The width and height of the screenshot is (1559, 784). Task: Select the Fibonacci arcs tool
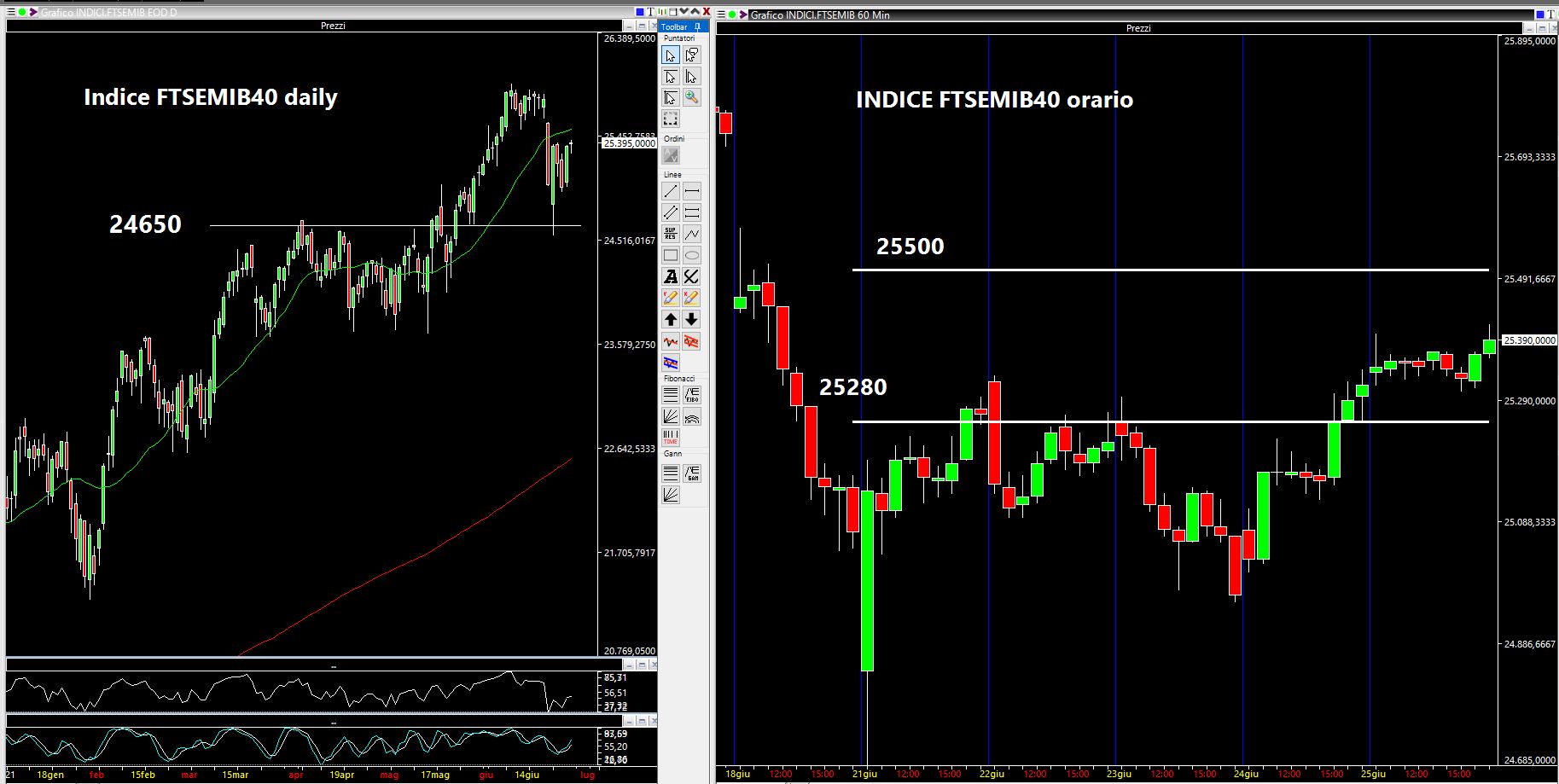pyautogui.click(x=691, y=416)
